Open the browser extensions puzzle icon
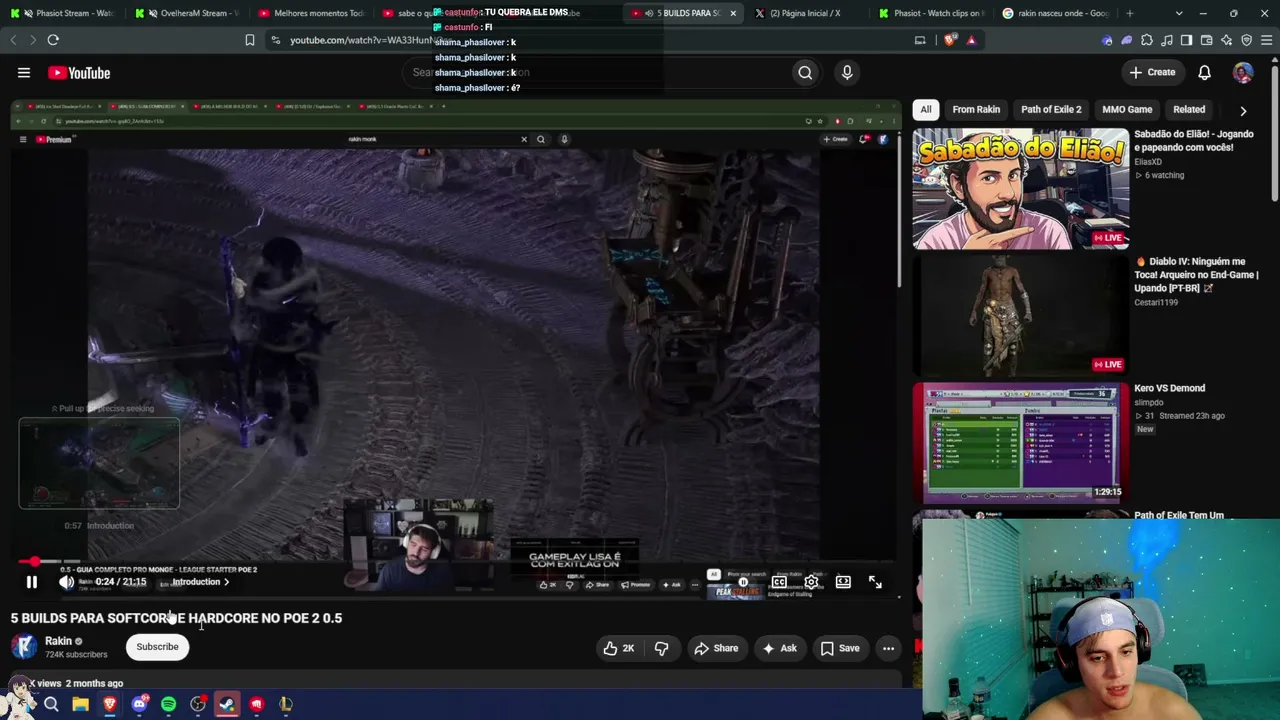This screenshot has width=1280, height=720. (x=1146, y=40)
